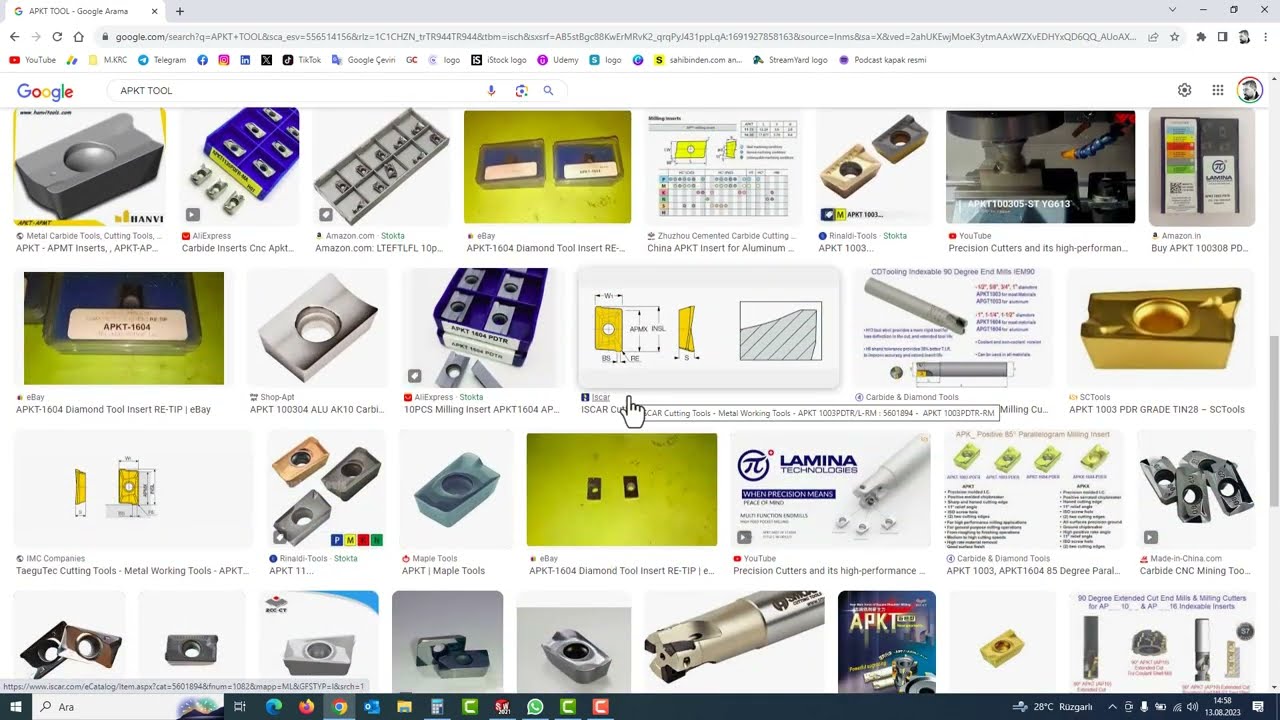Viewport: 1280px width, 720px height.
Task: Open the Chrome extensions puzzle icon
Action: (1201, 37)
